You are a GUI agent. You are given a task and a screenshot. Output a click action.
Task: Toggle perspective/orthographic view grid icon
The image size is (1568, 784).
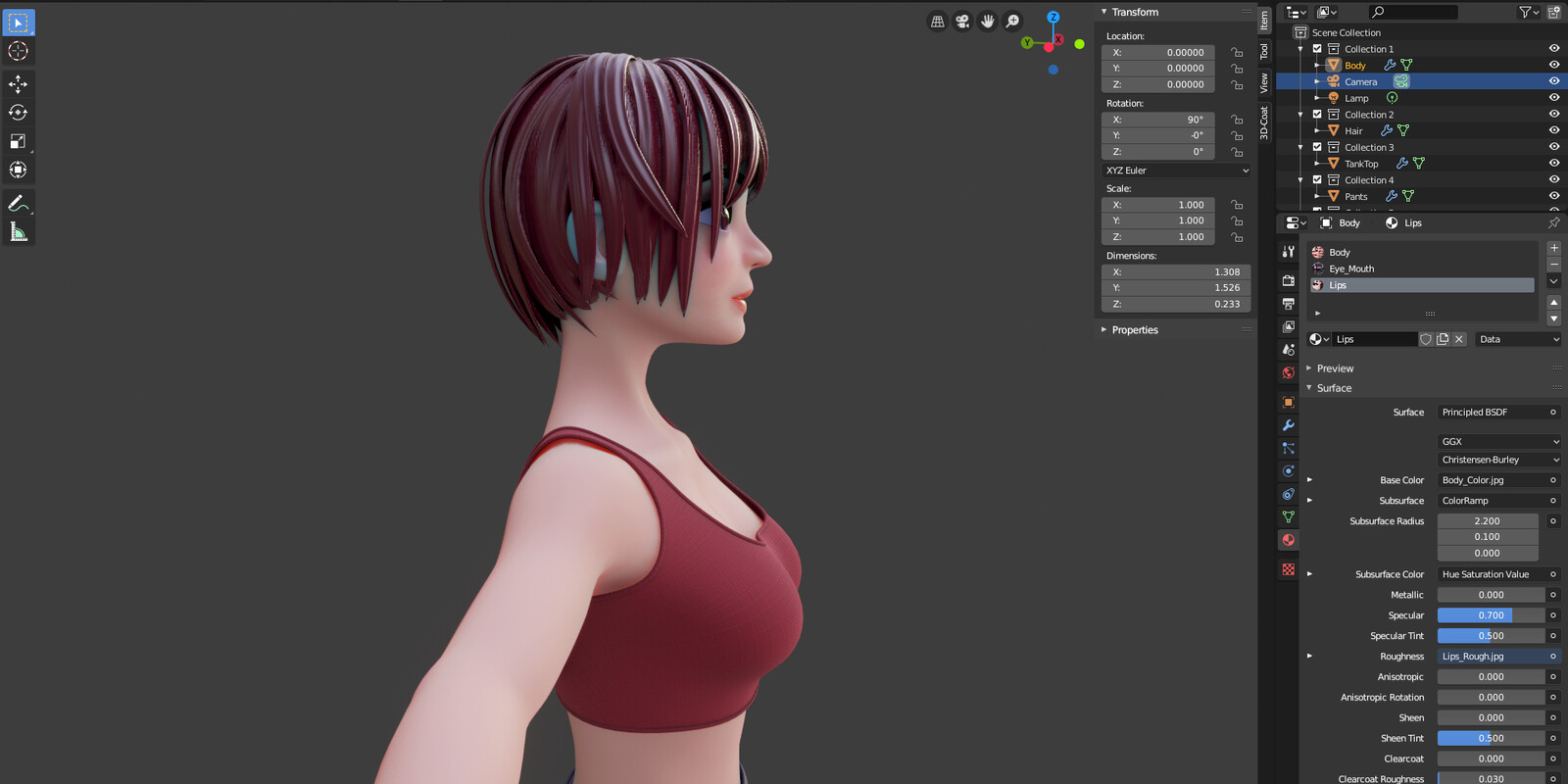click(x=938, y=22)
